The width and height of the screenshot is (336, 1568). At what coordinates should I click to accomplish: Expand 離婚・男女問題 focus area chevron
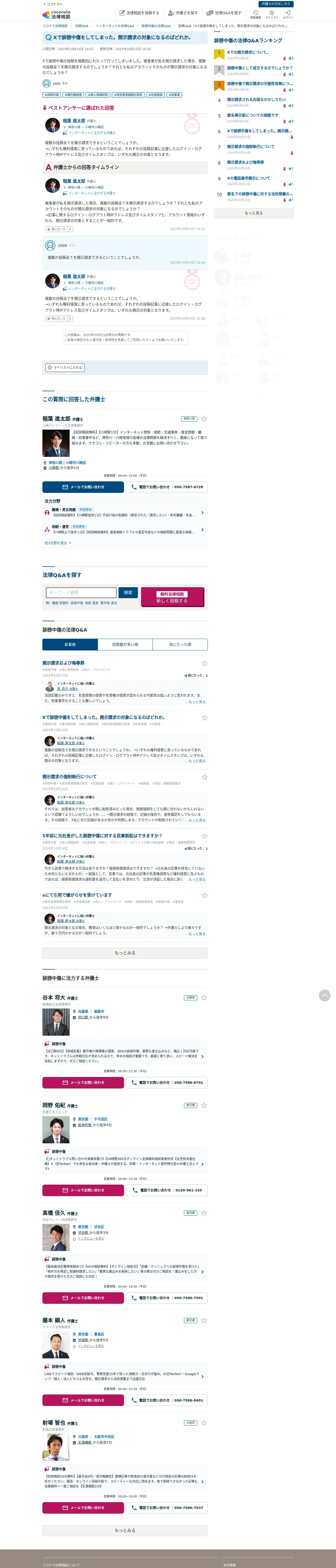tap(203, 512)
